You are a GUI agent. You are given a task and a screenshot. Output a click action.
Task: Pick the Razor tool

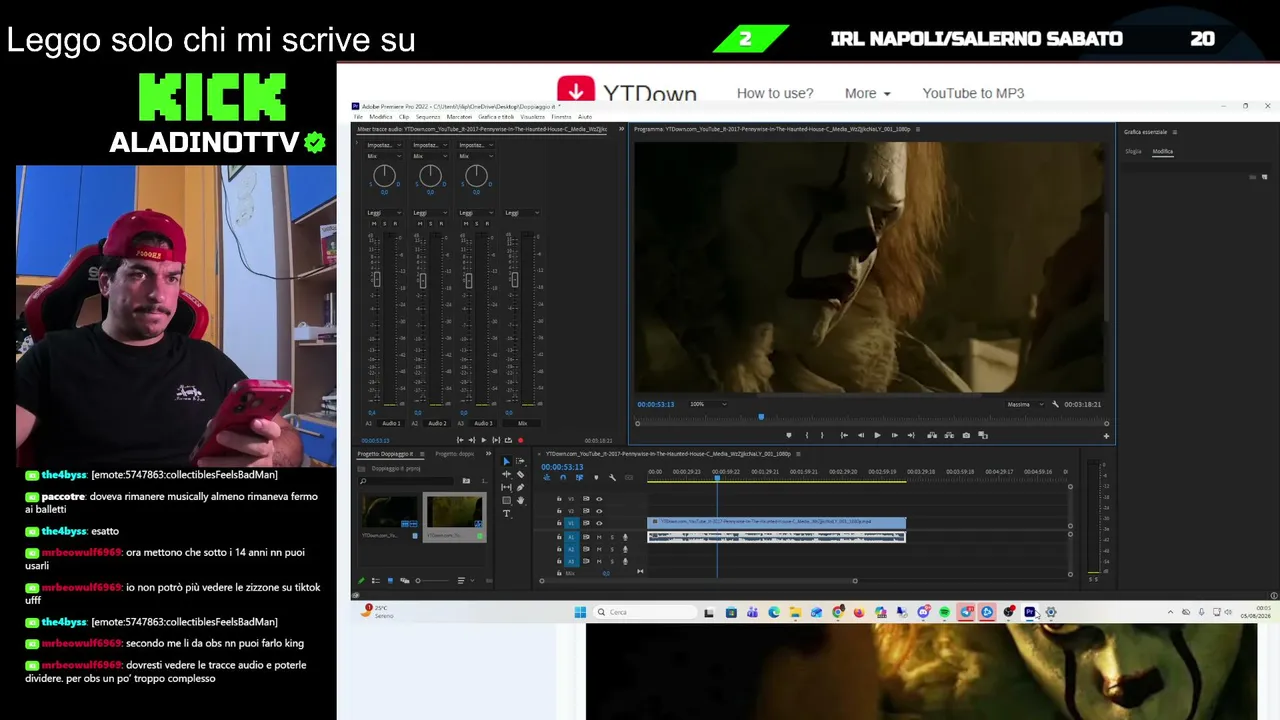coord(520,474)
